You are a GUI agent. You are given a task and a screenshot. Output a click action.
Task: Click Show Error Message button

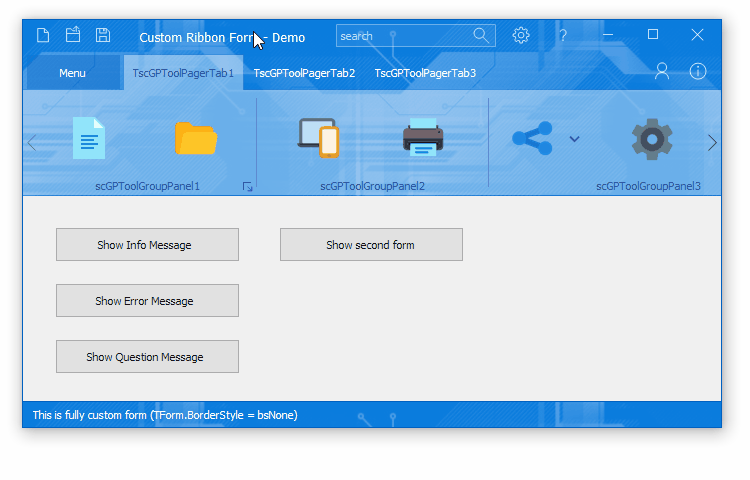click(147, 301)
